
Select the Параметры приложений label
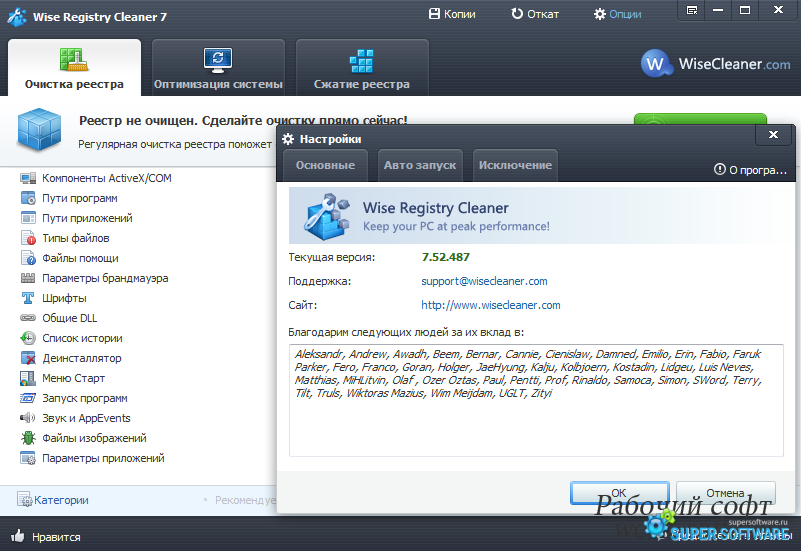click(103, 458)
